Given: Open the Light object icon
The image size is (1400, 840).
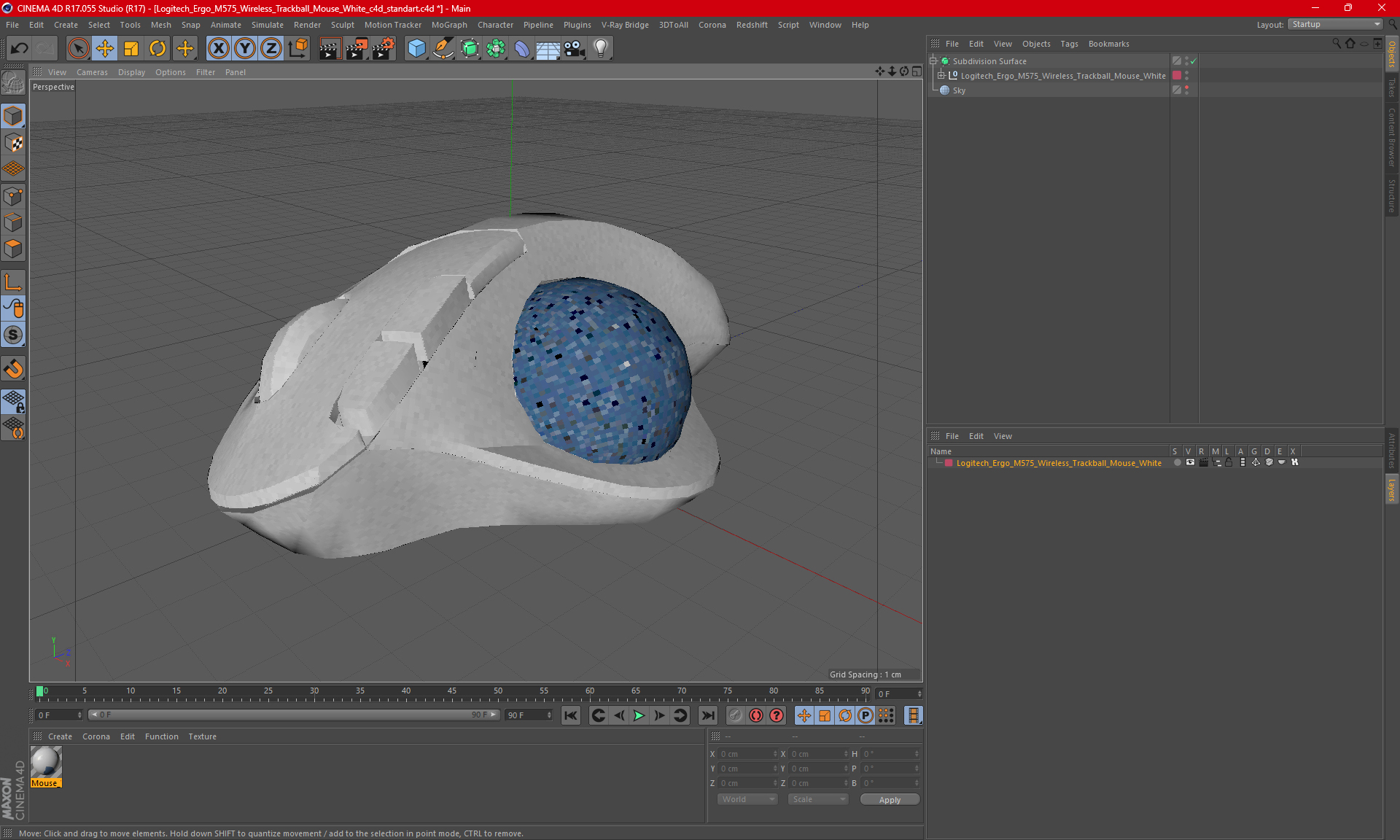Looking at the screenshot, I should (x=600, y=49).
